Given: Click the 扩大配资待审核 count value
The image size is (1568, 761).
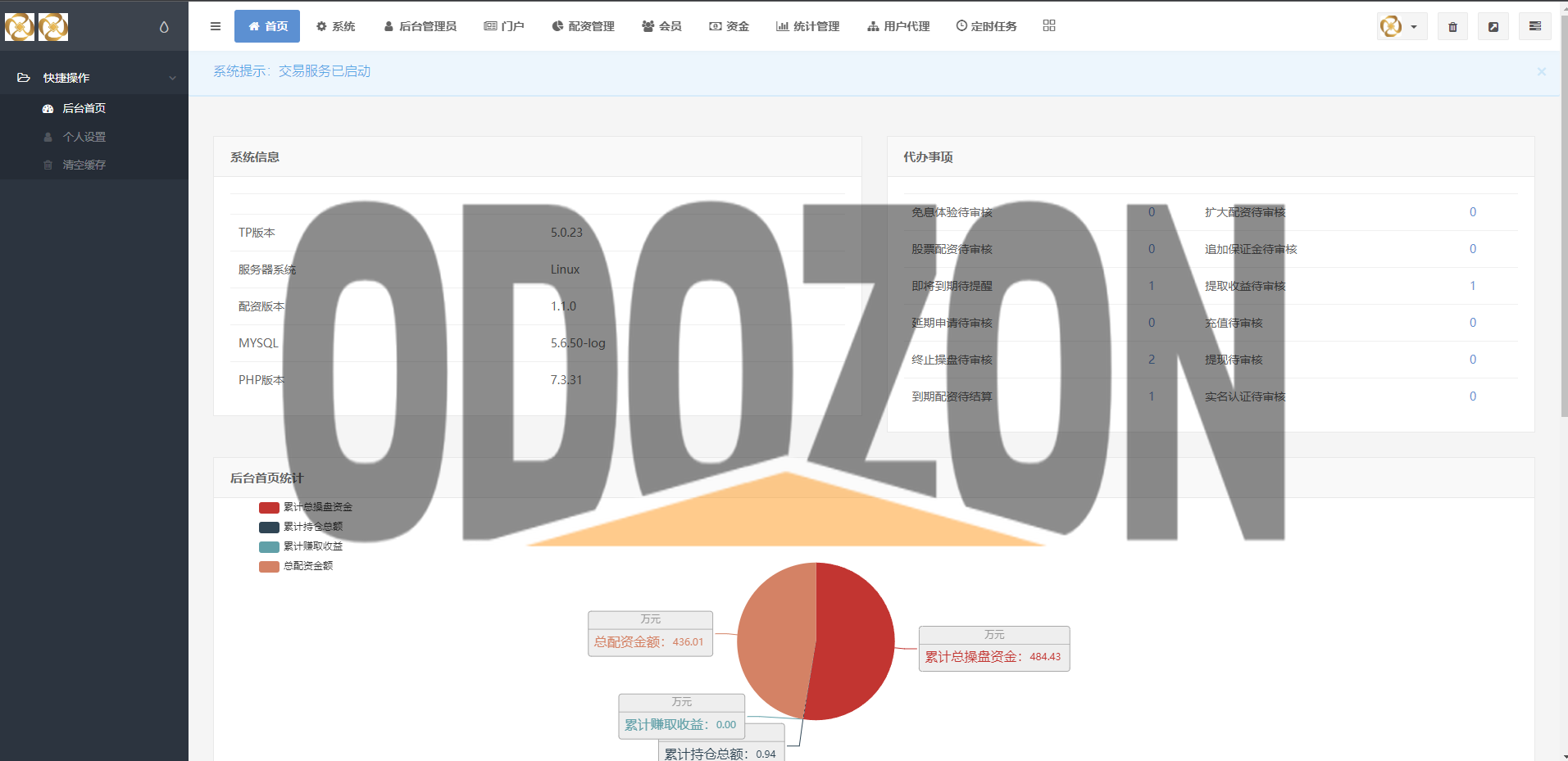Looking at the screenshot, I should [1473, 212].
